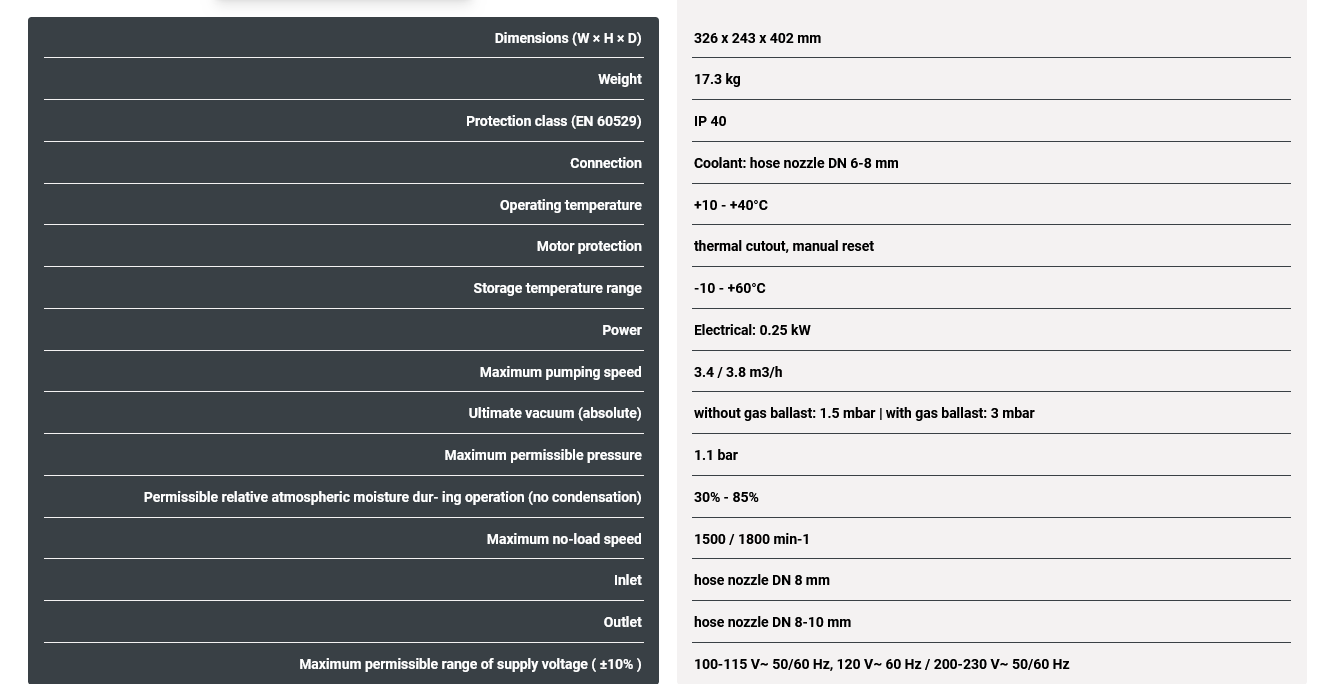
Task: Click the Protection class (EN 60529) label
Action: click(553, 121)
